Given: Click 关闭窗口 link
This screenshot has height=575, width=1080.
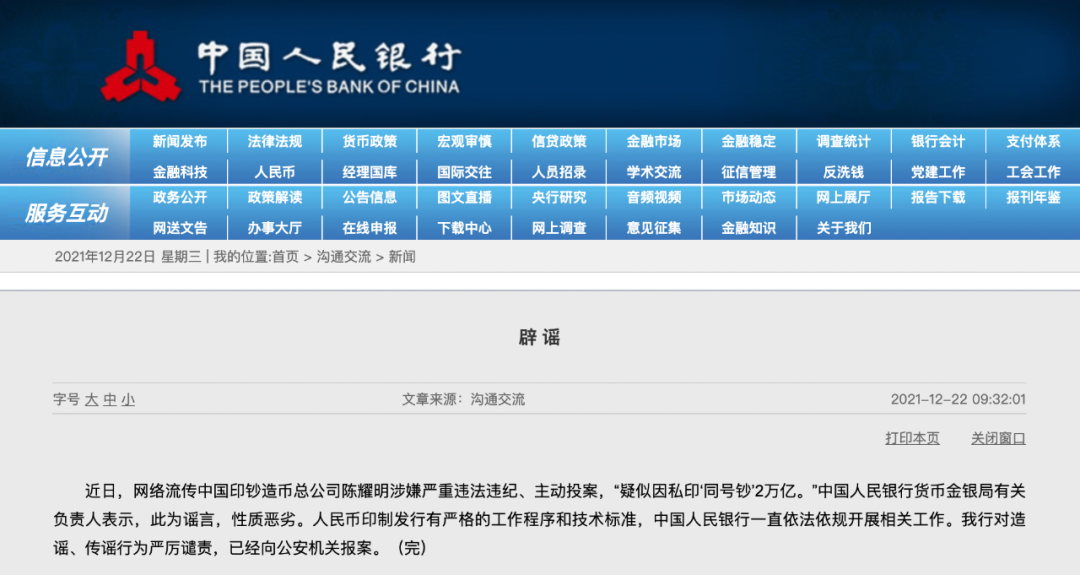Looking at the screenshot, I should 998,439.
